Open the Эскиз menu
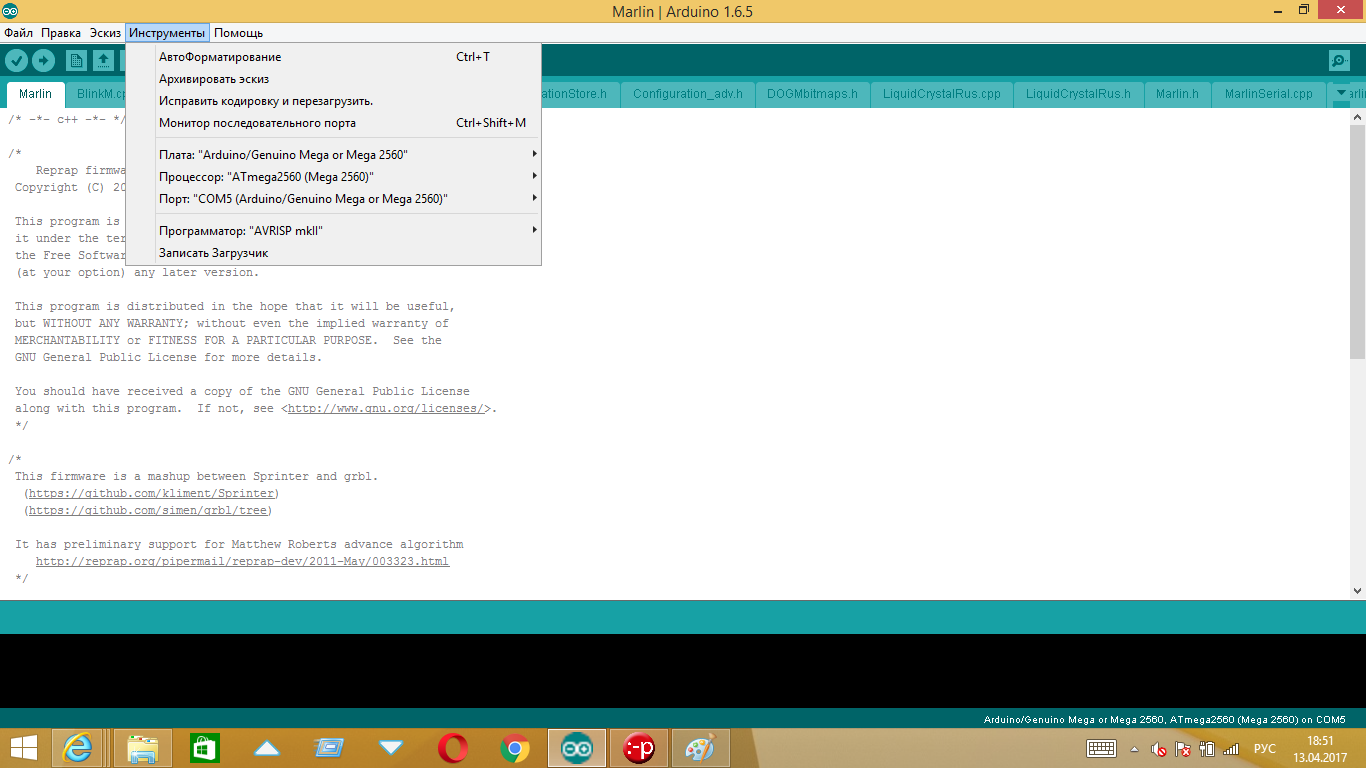This screenshot has width=1366, height=768. (x=105, y=33)
